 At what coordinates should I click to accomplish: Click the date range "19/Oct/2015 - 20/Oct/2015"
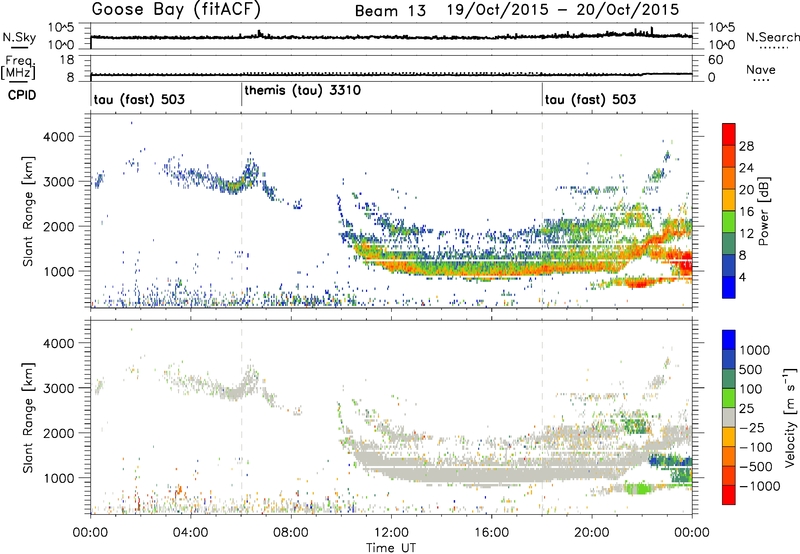click(x=563, y=10)
